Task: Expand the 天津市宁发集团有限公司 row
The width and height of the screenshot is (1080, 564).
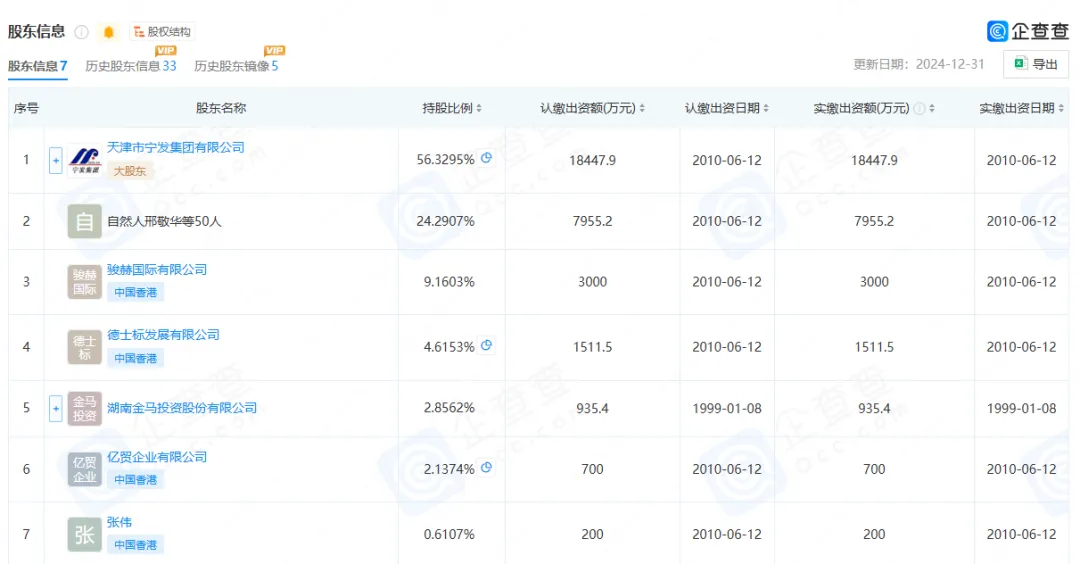Action: pyautogui.click(x=56, y=160)
